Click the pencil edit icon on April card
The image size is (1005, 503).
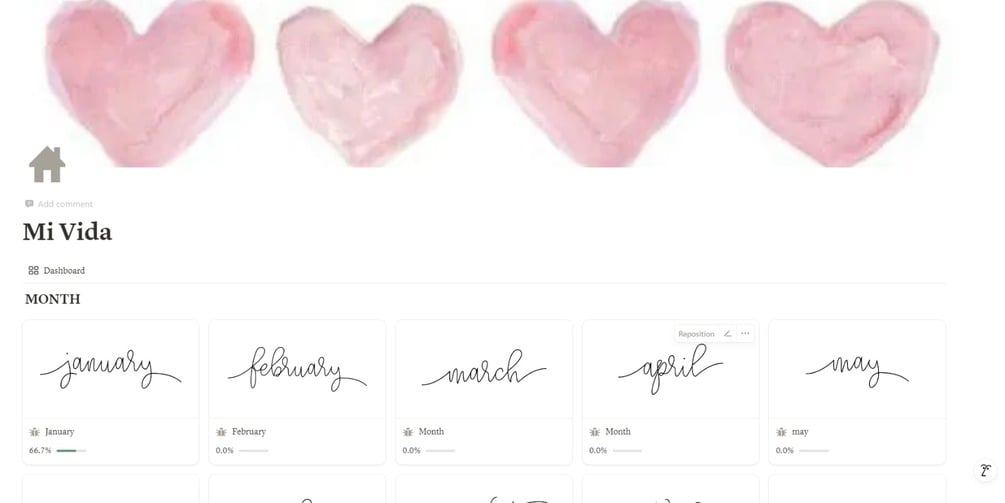(727, 334)
